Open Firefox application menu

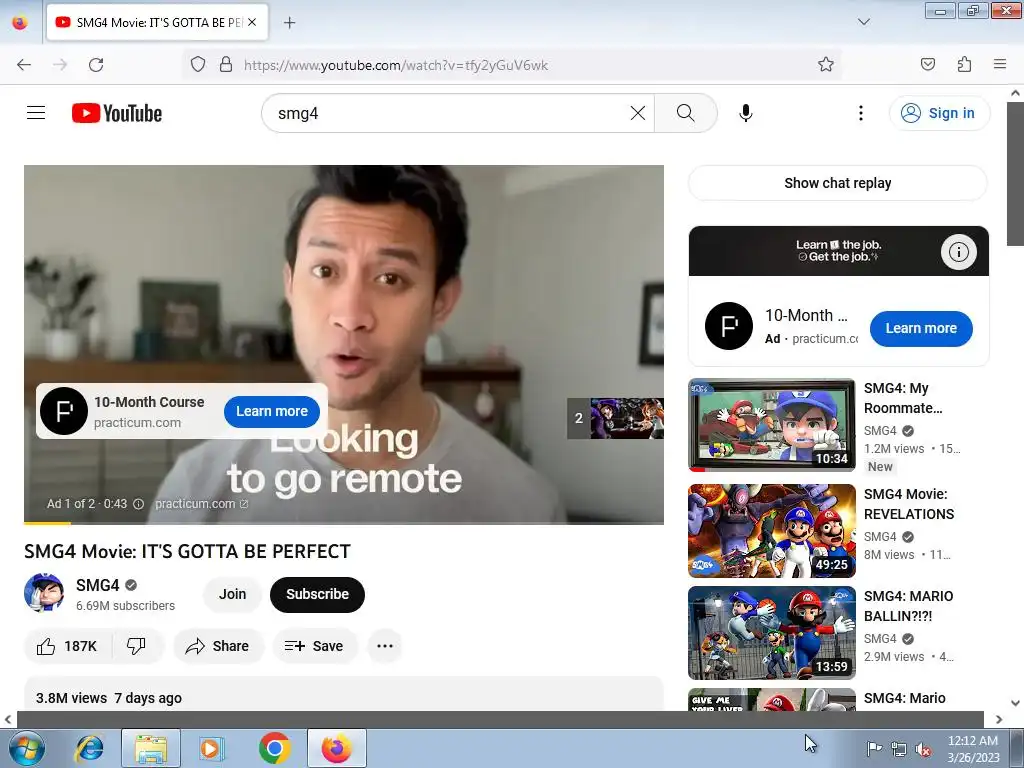click(x=1000, y=64)
